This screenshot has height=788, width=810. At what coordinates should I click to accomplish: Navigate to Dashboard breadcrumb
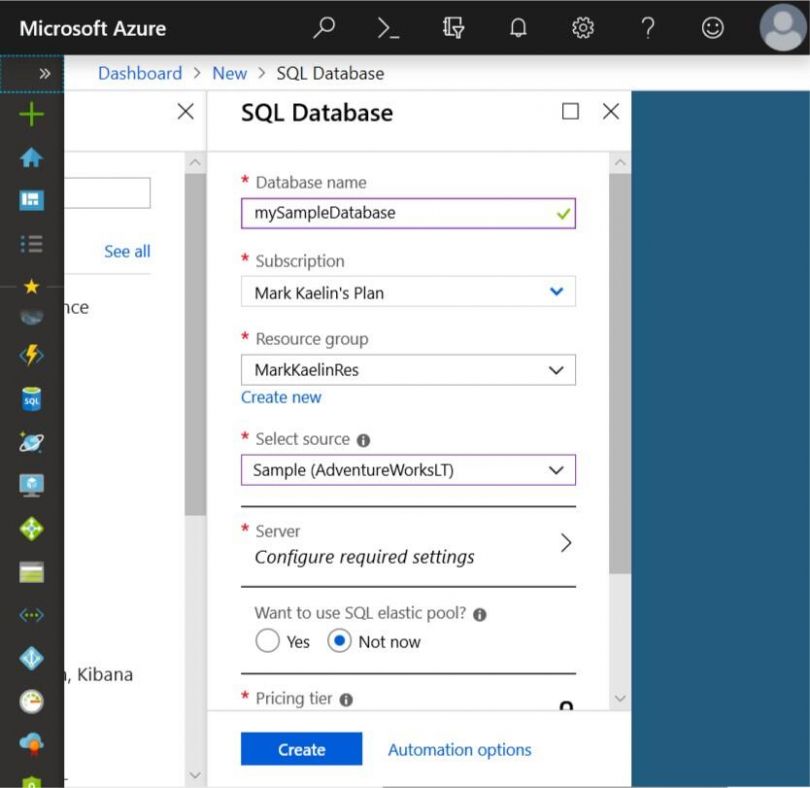tap(139, 73)
